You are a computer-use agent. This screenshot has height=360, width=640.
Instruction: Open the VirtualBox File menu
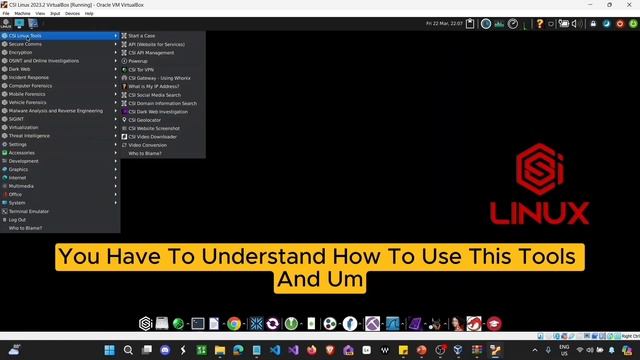coord(6,13)
